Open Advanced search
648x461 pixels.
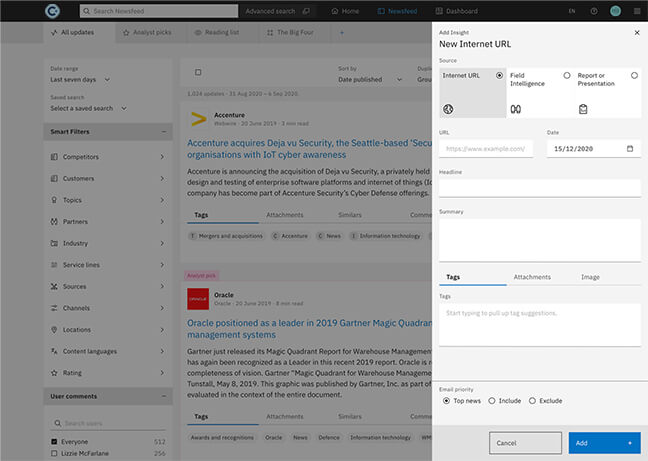[270, 11]
